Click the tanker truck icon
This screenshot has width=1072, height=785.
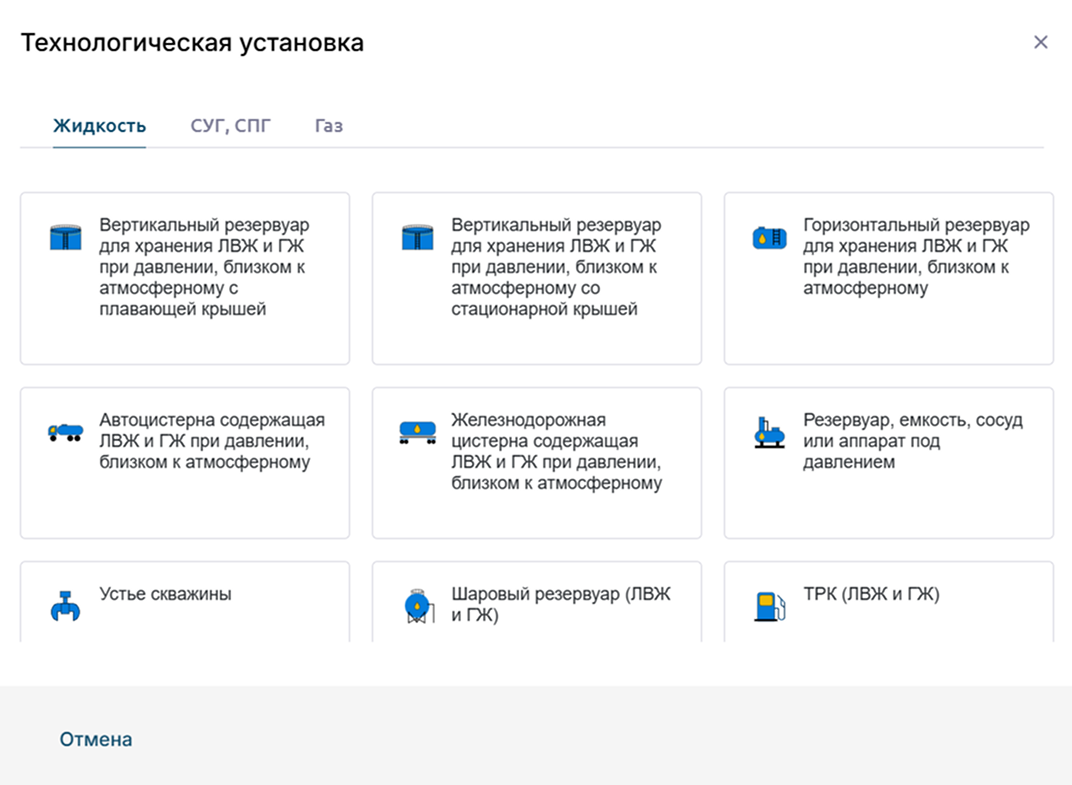coord(66,432)
